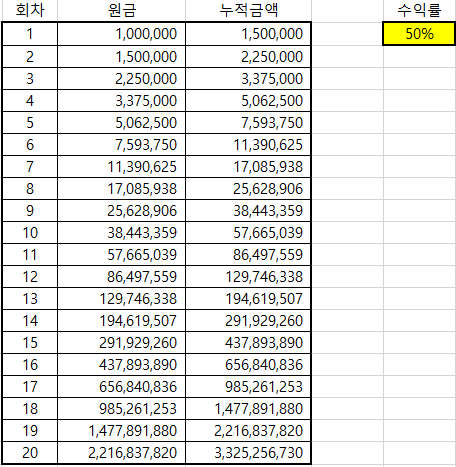Click the 회차 column header
Screen dimensions: 456x467
(30, 11)
